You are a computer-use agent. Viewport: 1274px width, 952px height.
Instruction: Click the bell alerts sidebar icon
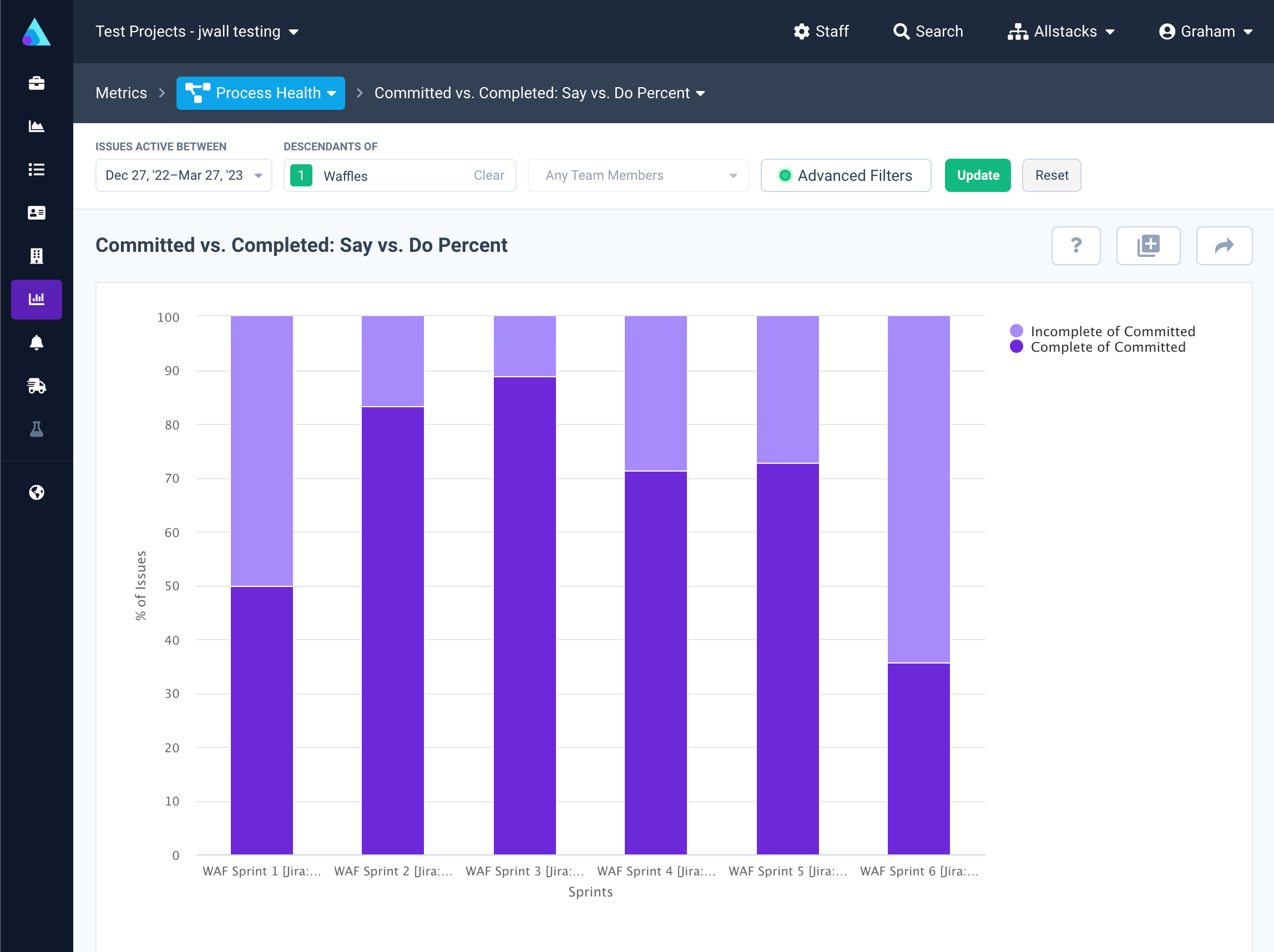[x=36, y=343]
